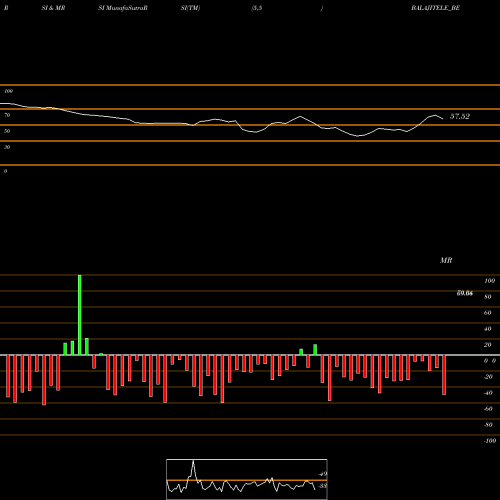Click the BALAJITELE_BE symbol label
The height and width of the screenshot is (500, 500).
coord(435,8)
